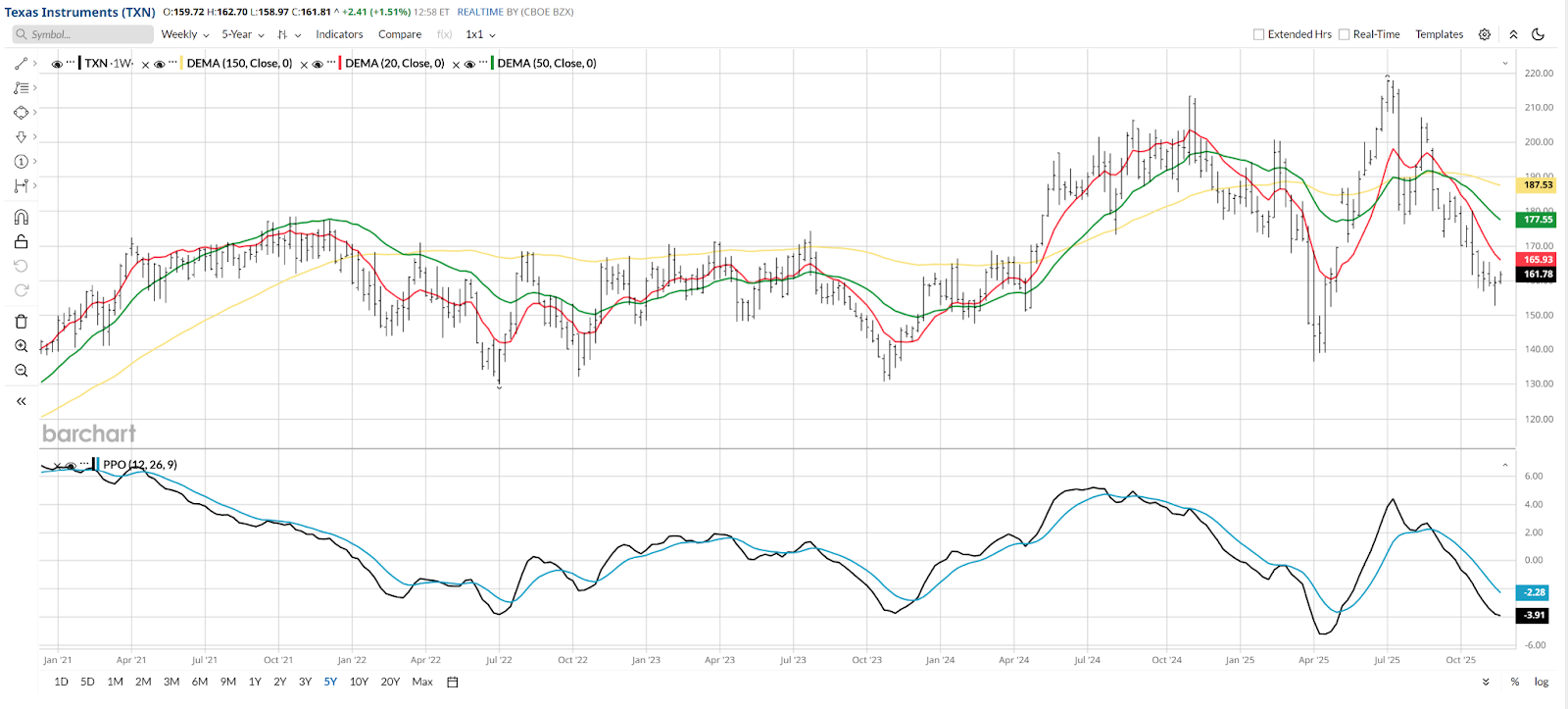This screenshot has height=709, width=1568.
Task: Click the red DEMA 20 color marker
Action: 340,63
